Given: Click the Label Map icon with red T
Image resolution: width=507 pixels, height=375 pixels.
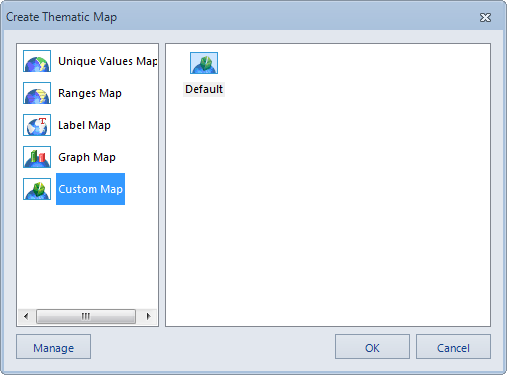Looking at the screenshot, I should point(37,125).
